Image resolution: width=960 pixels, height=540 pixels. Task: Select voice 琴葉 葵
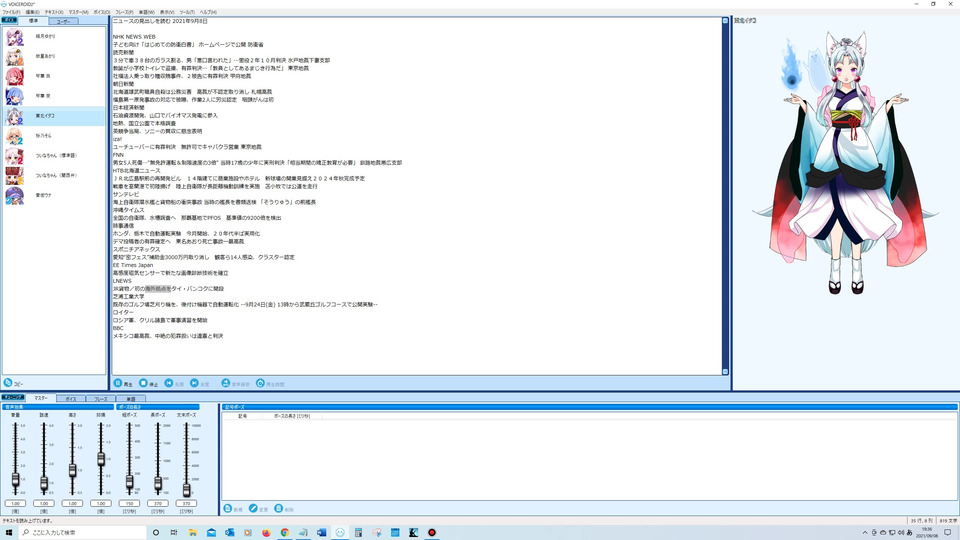(54, 96)
